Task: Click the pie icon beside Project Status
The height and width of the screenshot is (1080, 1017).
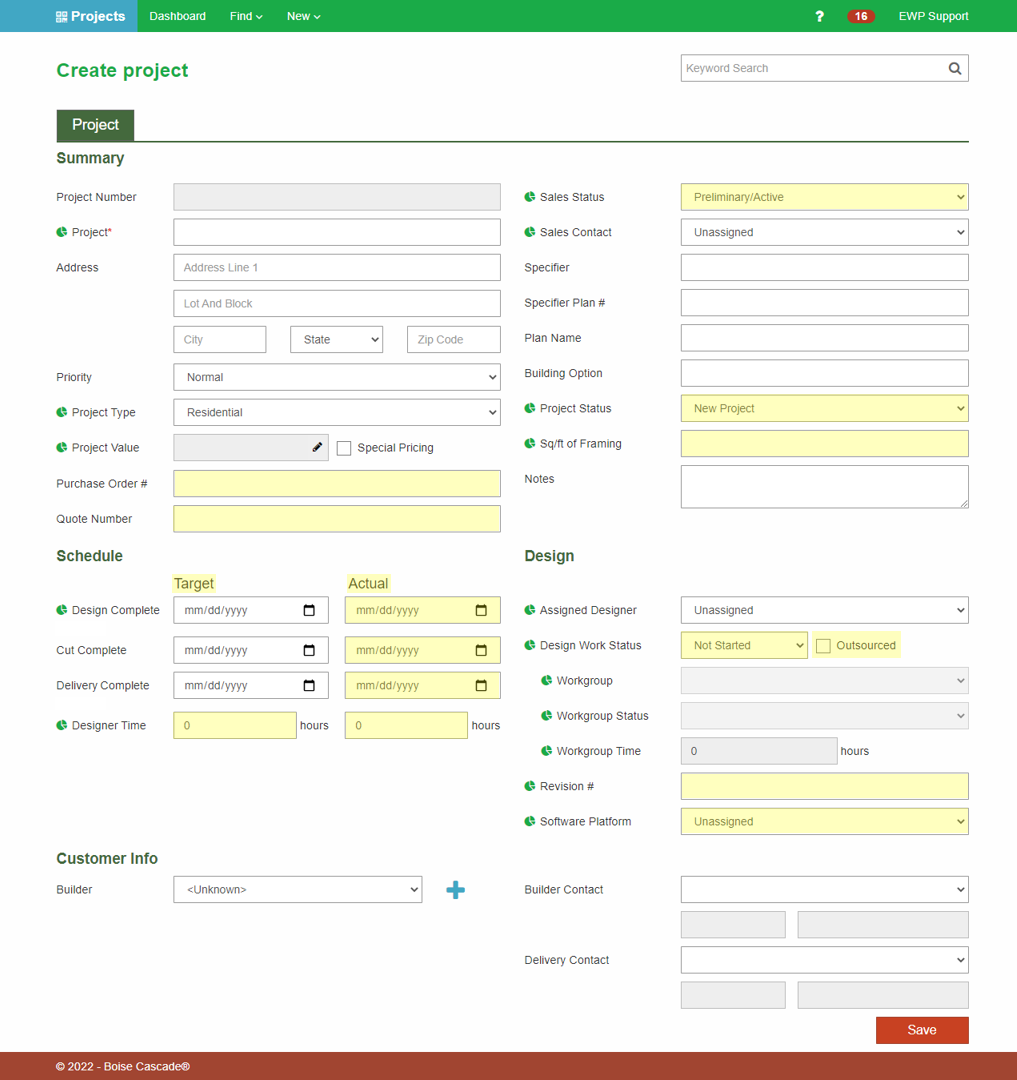Action: tap(530, 408)
